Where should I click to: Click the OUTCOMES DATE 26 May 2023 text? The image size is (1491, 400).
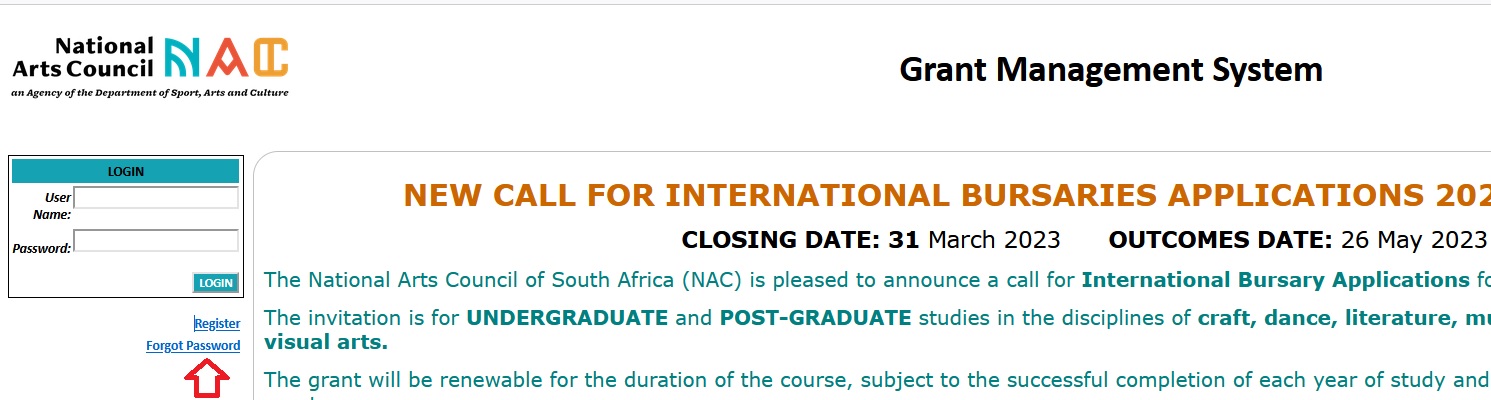point(1297,241)
